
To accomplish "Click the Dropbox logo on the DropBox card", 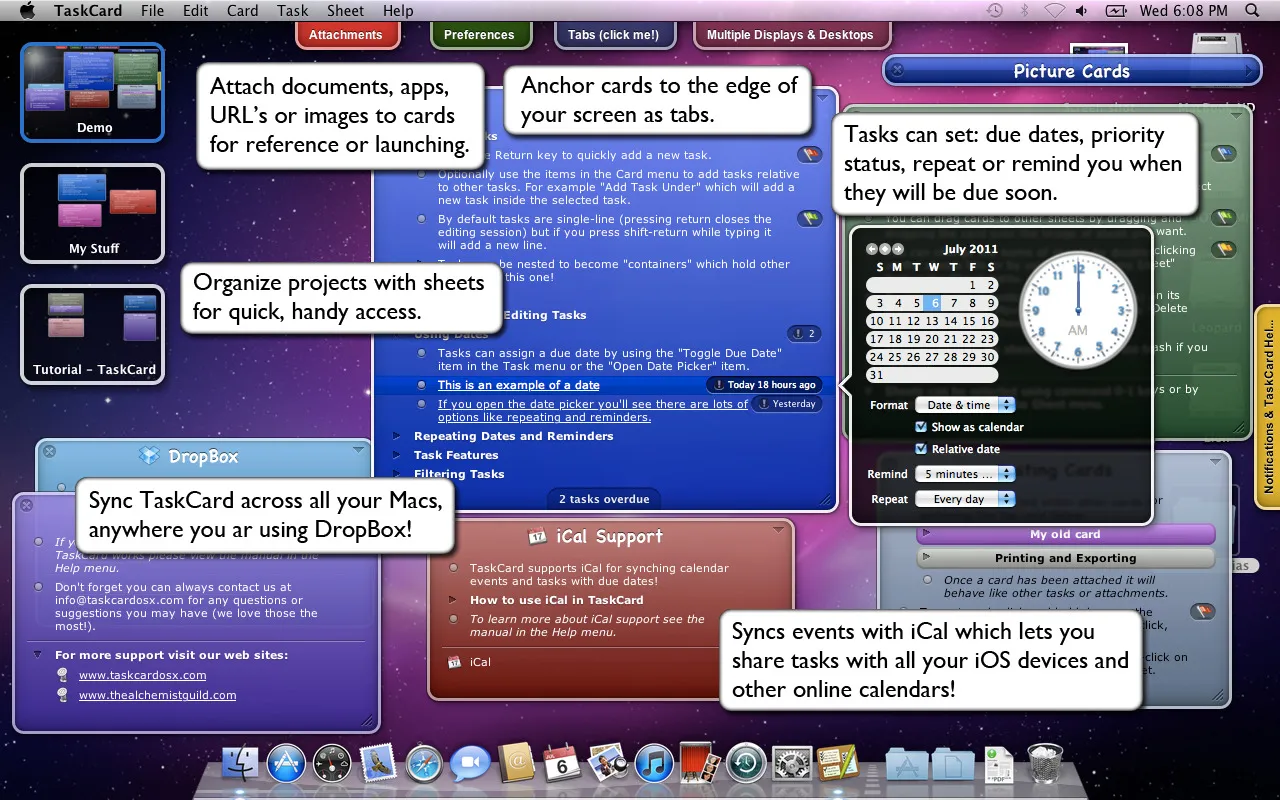I will 149,457.
